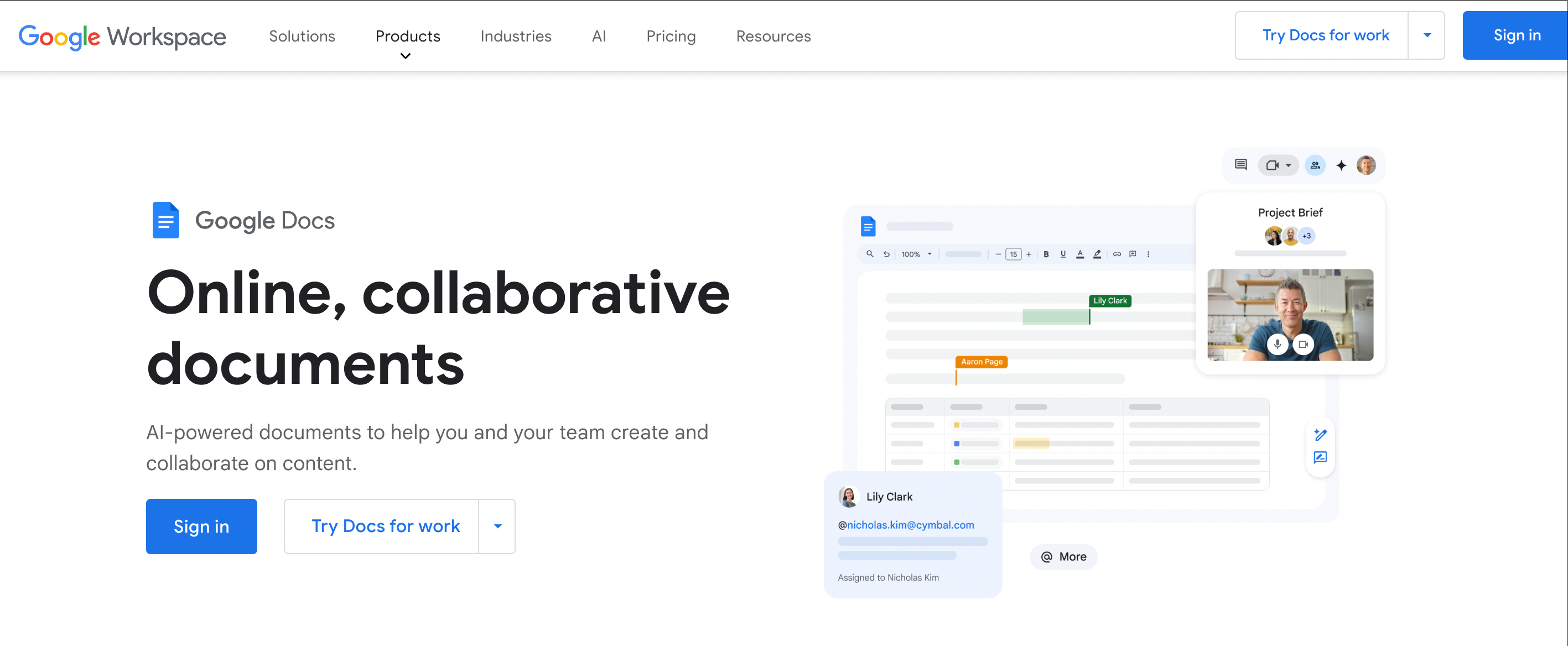Open the Pricing menu item
1568x646 pixels.
(x=670, y=36)
